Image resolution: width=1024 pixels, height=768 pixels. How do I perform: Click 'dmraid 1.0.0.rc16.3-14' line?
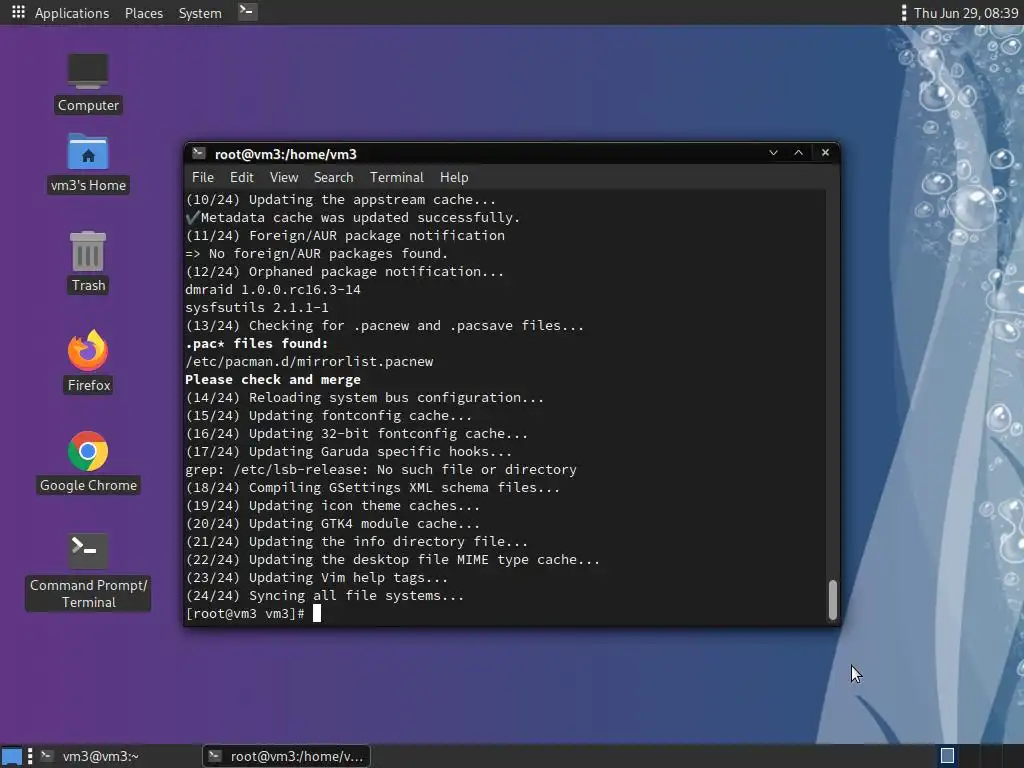click(273, 289)
